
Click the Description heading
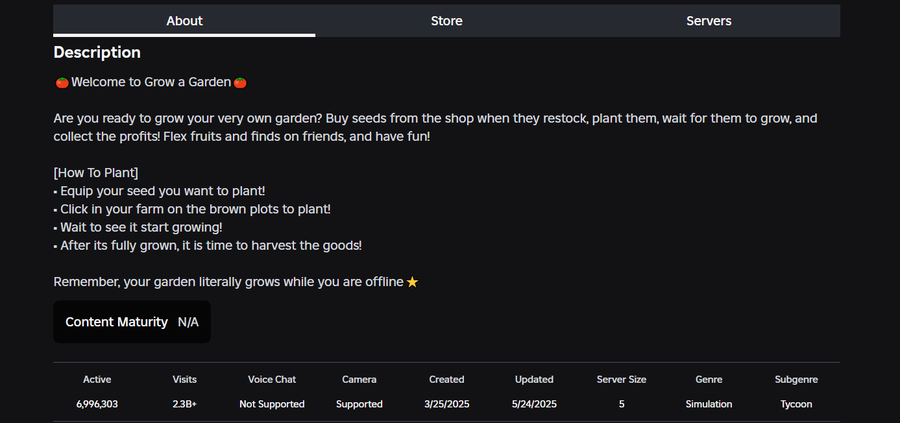point(97,52)
